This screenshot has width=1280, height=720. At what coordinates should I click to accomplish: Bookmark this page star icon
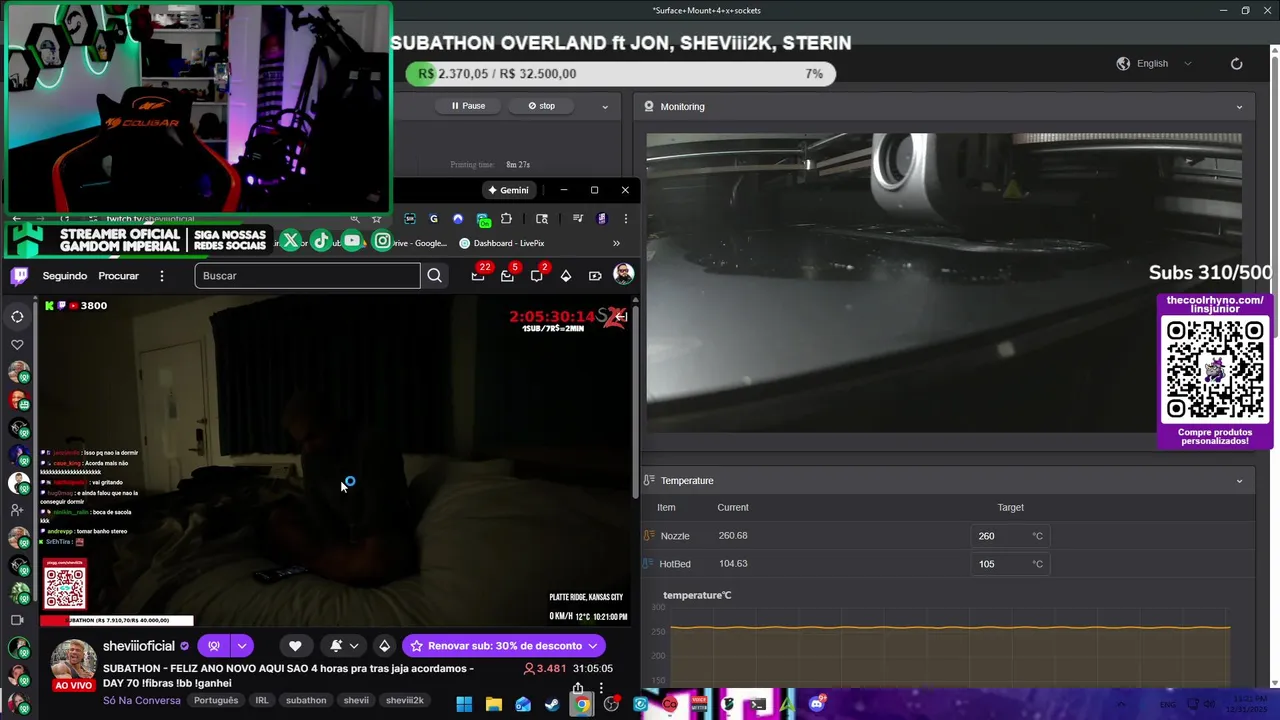[376, 219]
